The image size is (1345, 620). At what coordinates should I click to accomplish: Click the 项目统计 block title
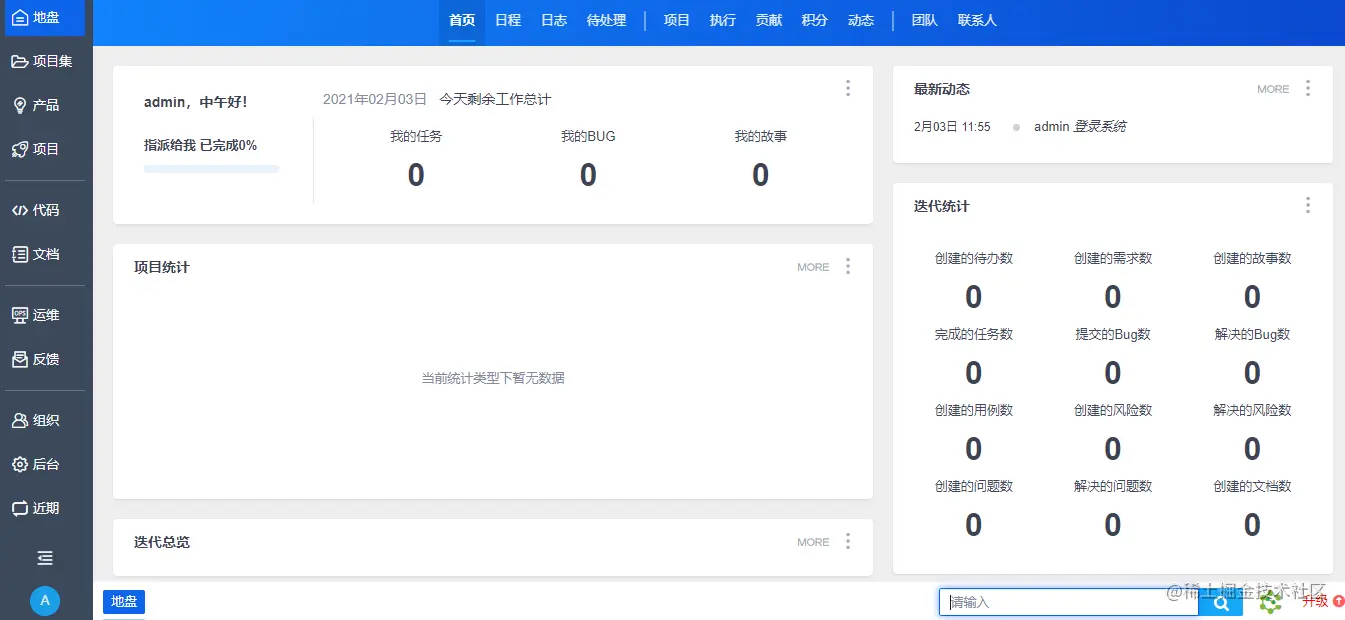pos(162,267)
